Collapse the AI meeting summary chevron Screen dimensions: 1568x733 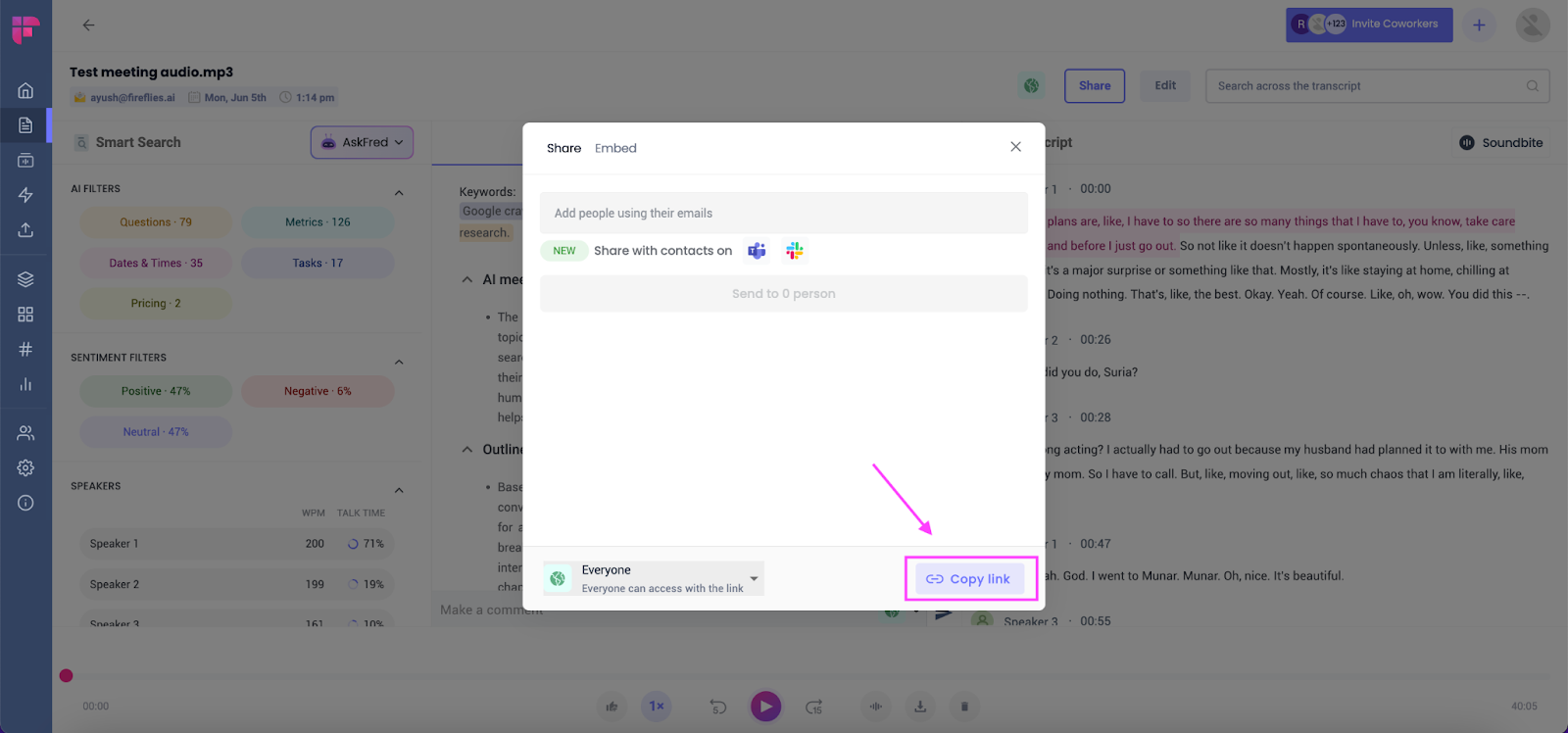(x=466, y=279)
